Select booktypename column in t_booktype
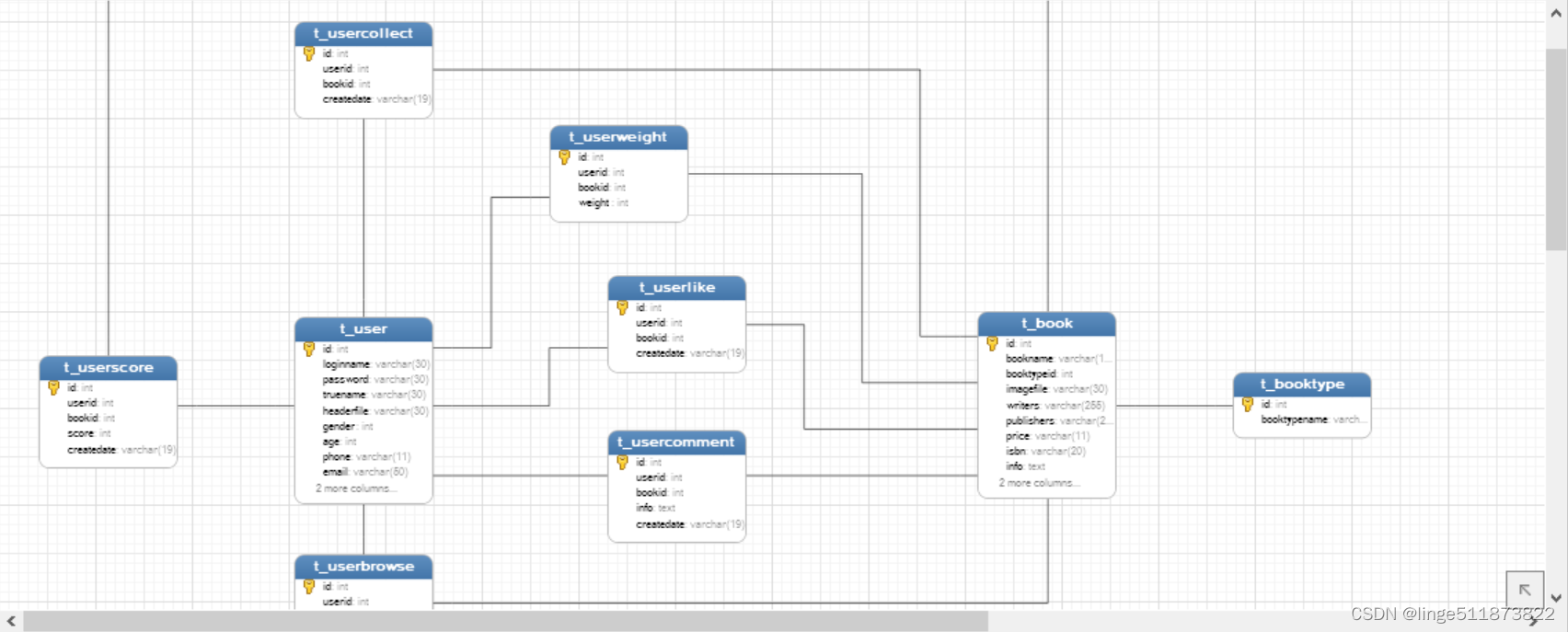The height and width of the screenshot is (632, 1568). tap(1315, 419)
